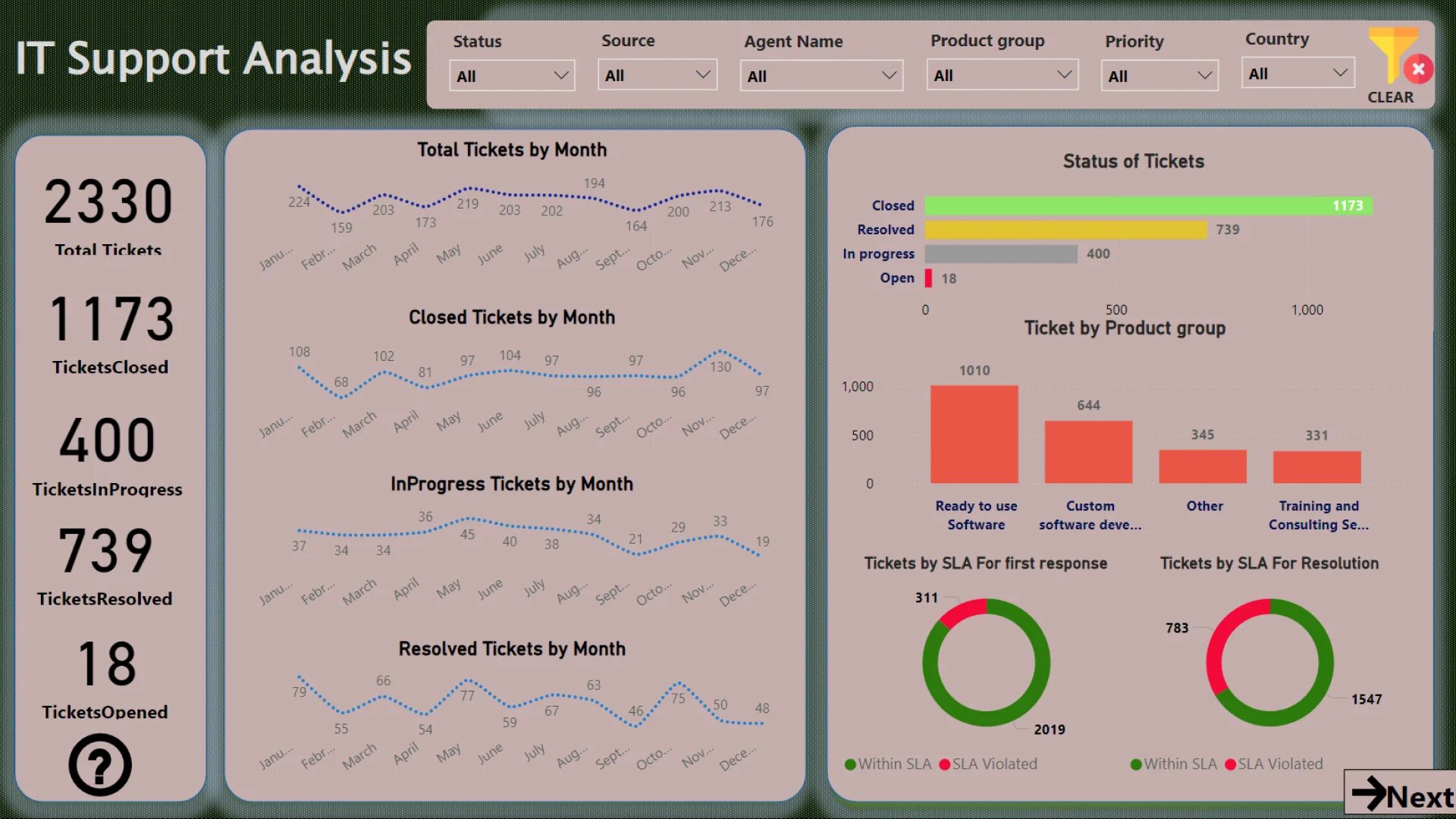Click the 1173 TicketsClosed card

(x=111, y=334)
